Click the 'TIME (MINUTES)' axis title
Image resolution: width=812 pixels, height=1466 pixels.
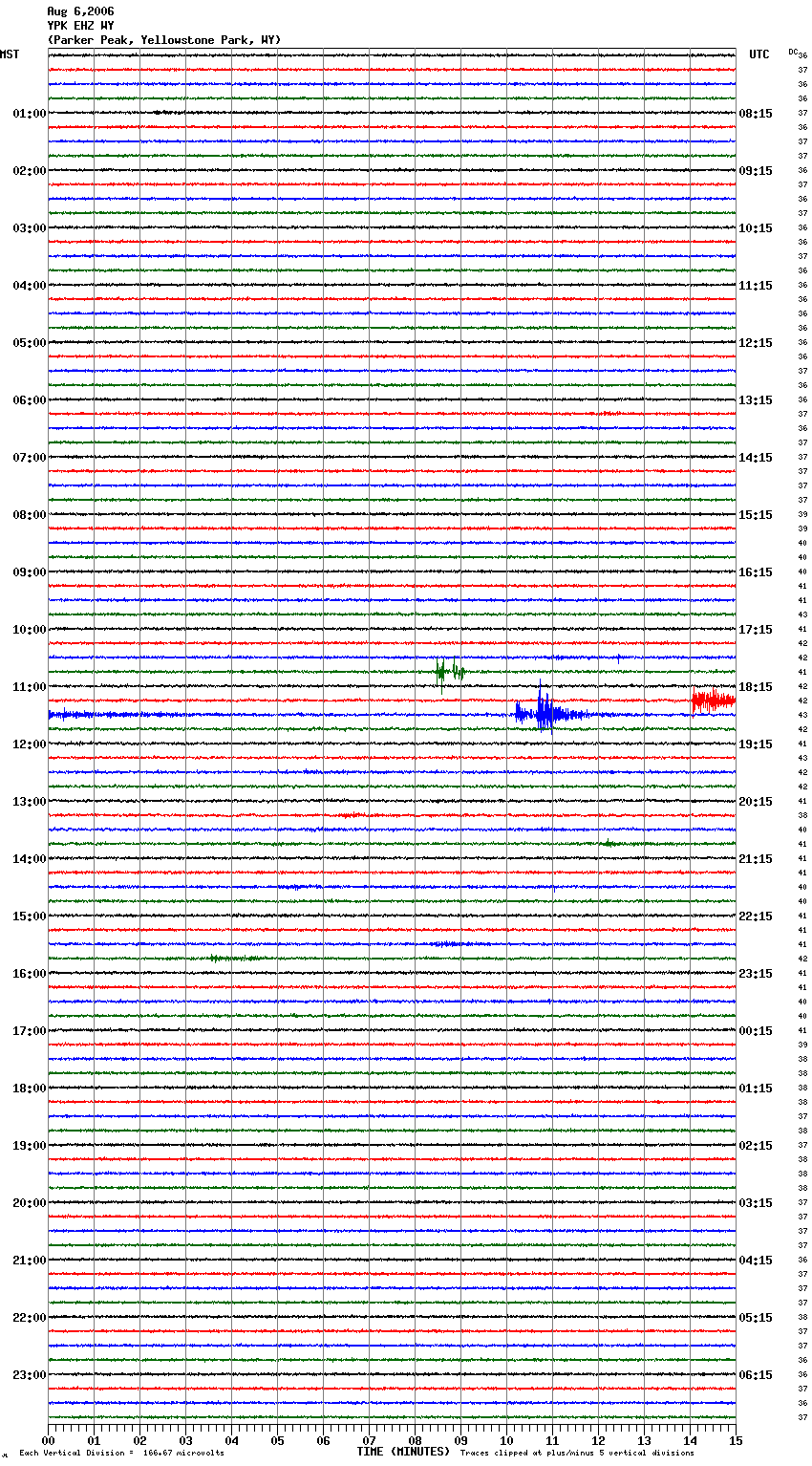(403, 1452)
